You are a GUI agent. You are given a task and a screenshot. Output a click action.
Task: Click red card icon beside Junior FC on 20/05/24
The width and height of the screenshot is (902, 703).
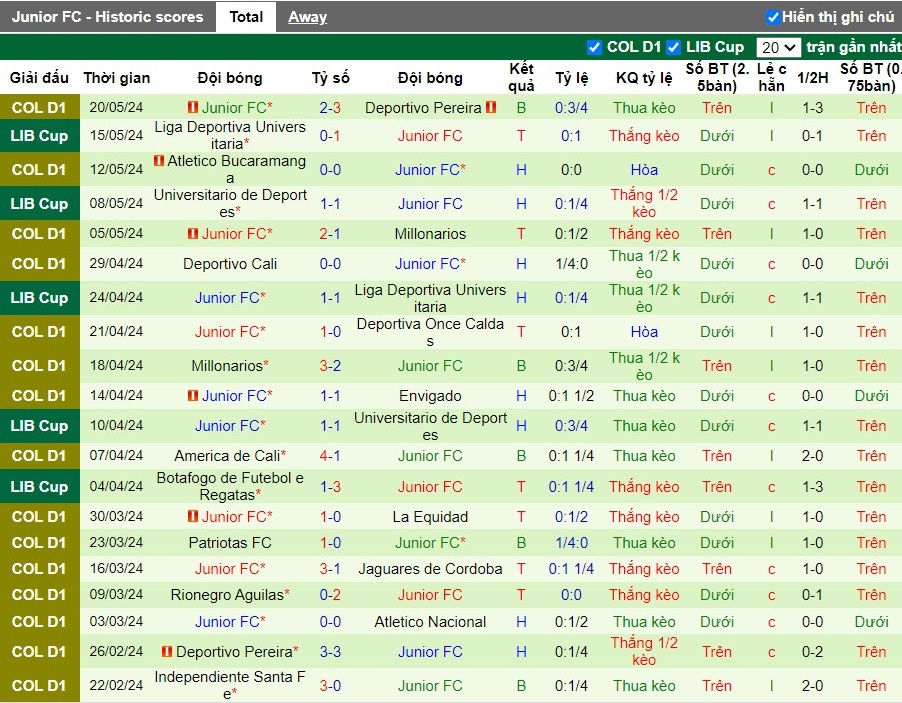point(193,107)
